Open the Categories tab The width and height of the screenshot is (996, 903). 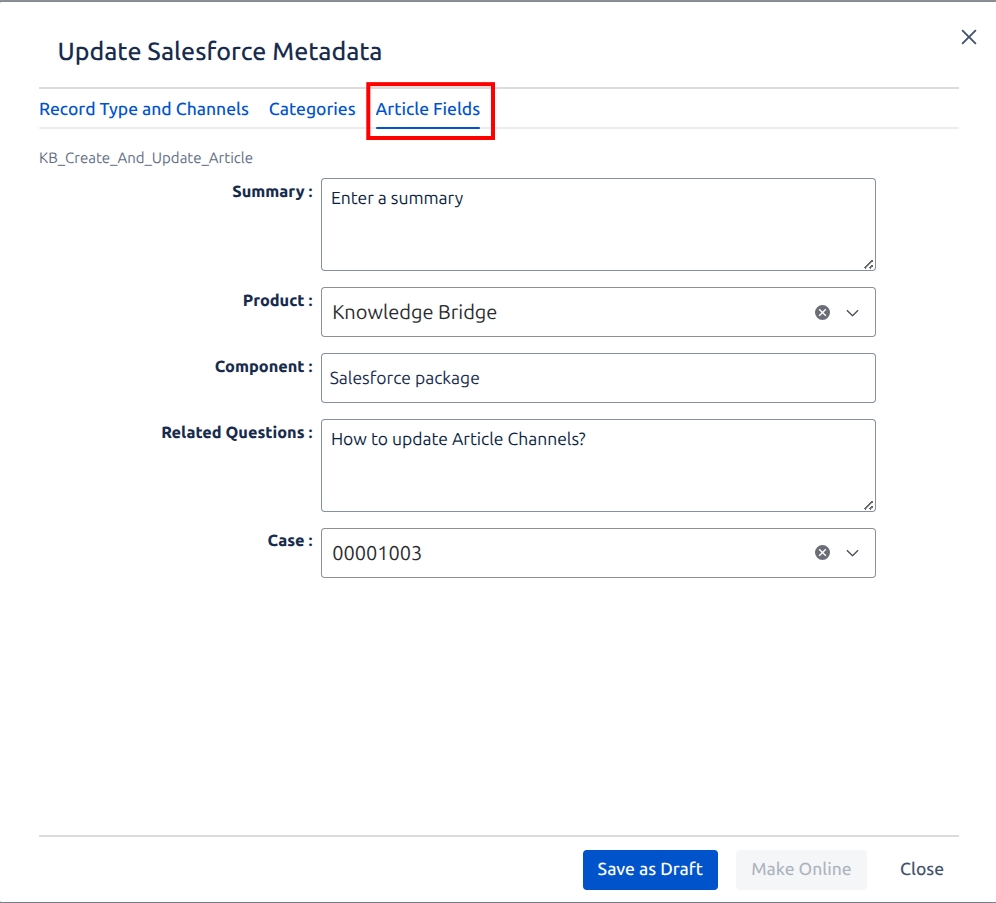click(312, 109)
